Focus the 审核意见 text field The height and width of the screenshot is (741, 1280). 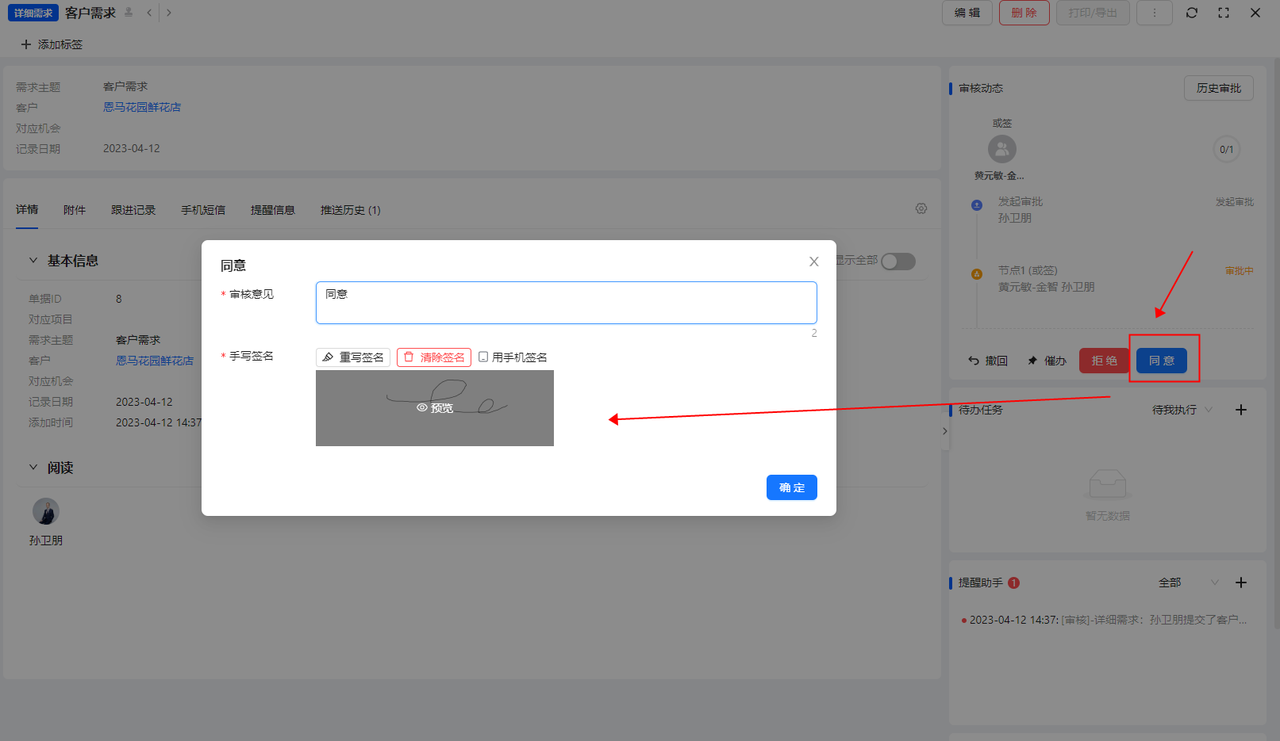point(566,302)
